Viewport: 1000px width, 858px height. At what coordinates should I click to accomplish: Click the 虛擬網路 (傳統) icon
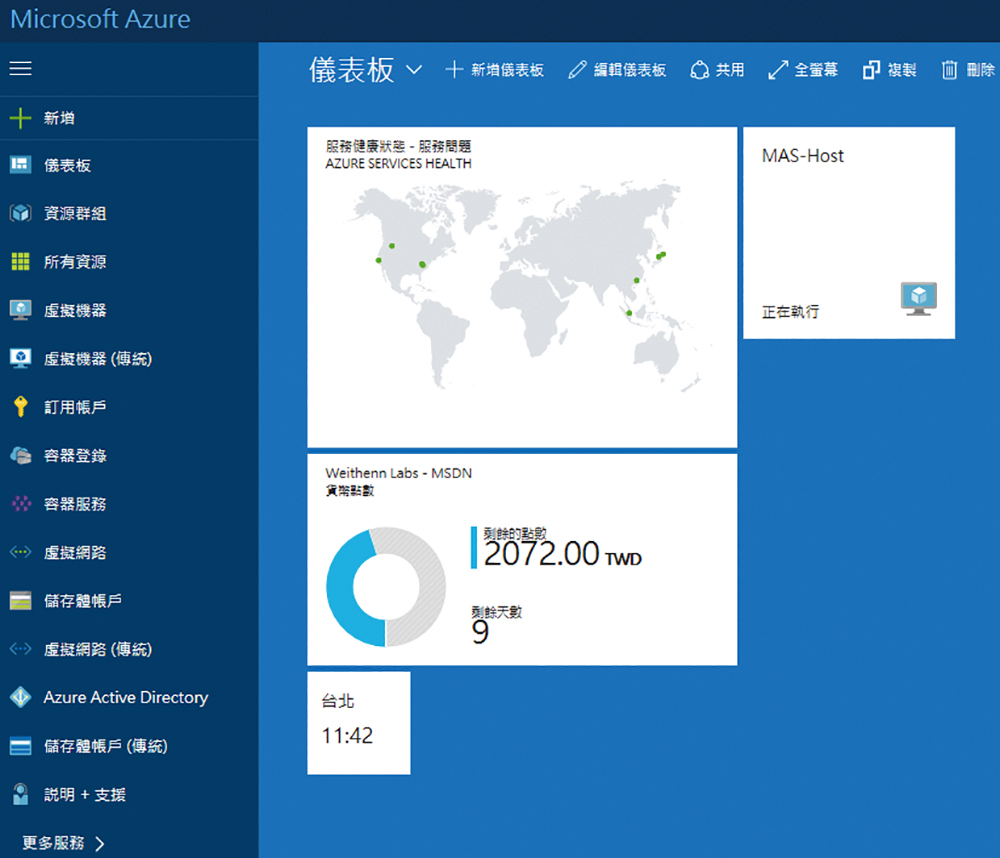click(x=20, y=649)
